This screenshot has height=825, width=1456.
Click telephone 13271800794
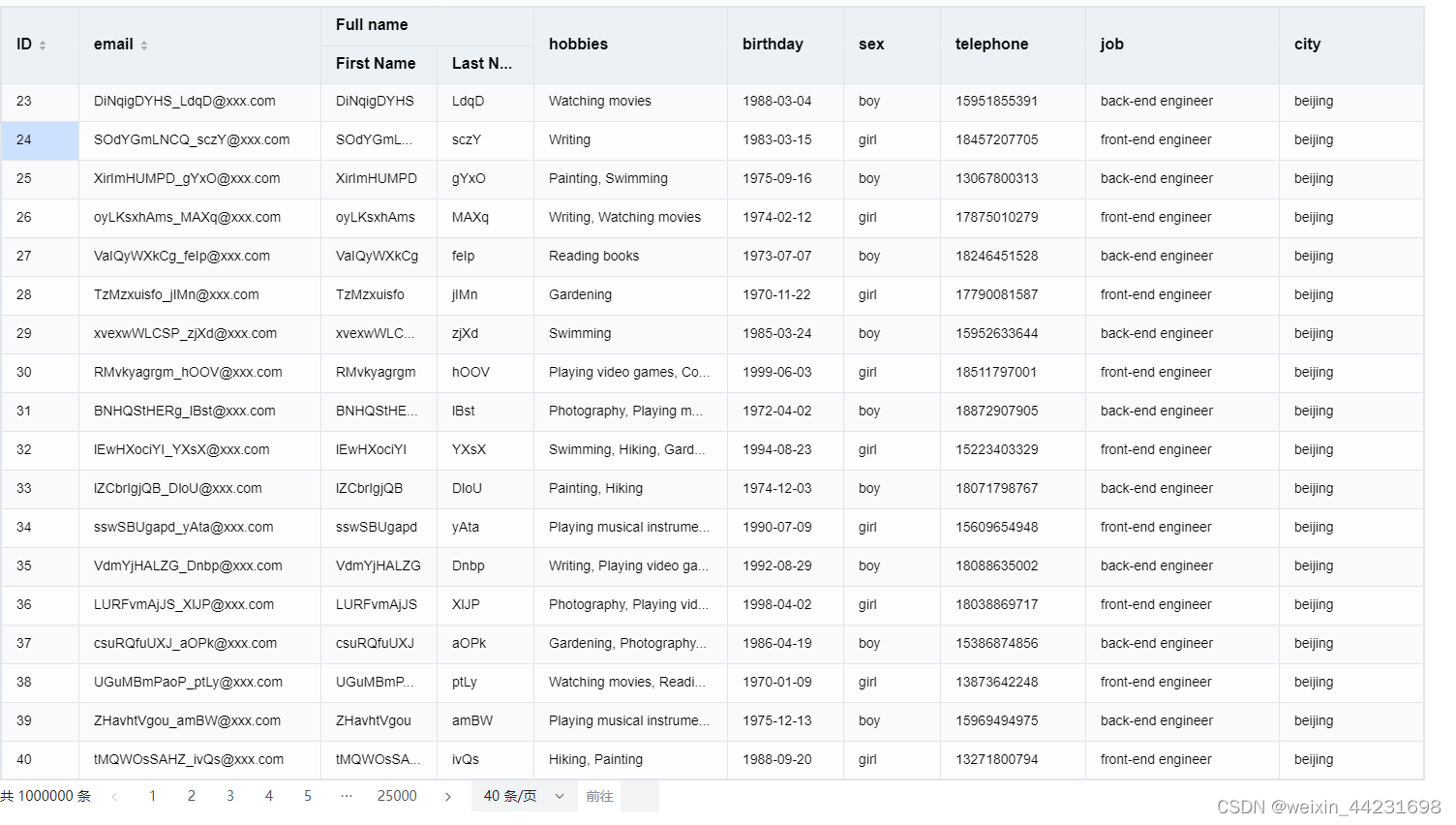[996, 760]
